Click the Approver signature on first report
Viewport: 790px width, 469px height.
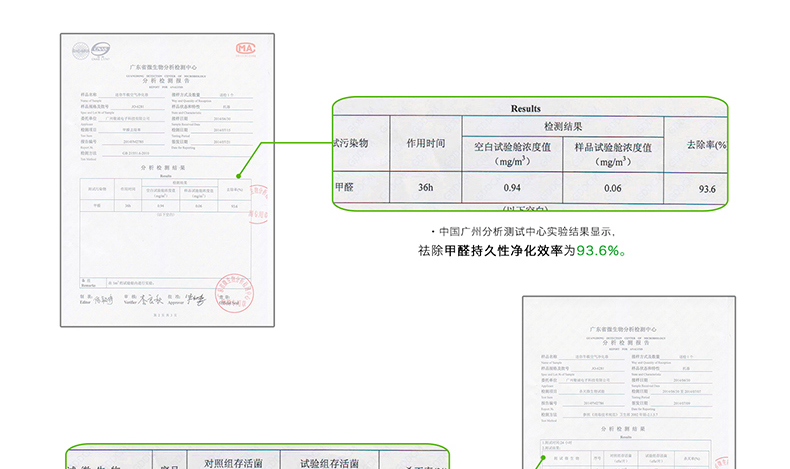click(195, 300)
